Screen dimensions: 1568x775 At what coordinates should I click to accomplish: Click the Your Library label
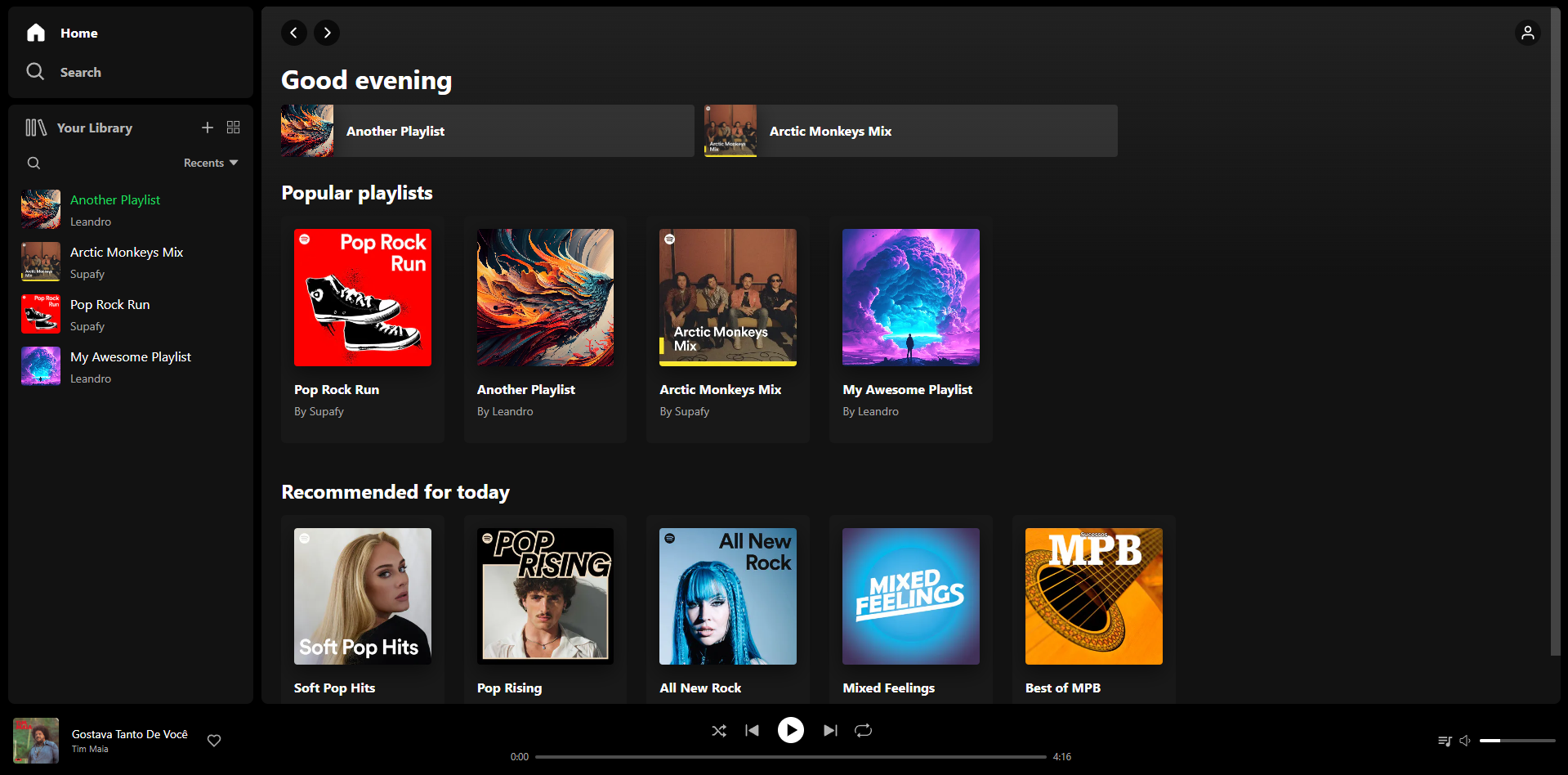95,128
